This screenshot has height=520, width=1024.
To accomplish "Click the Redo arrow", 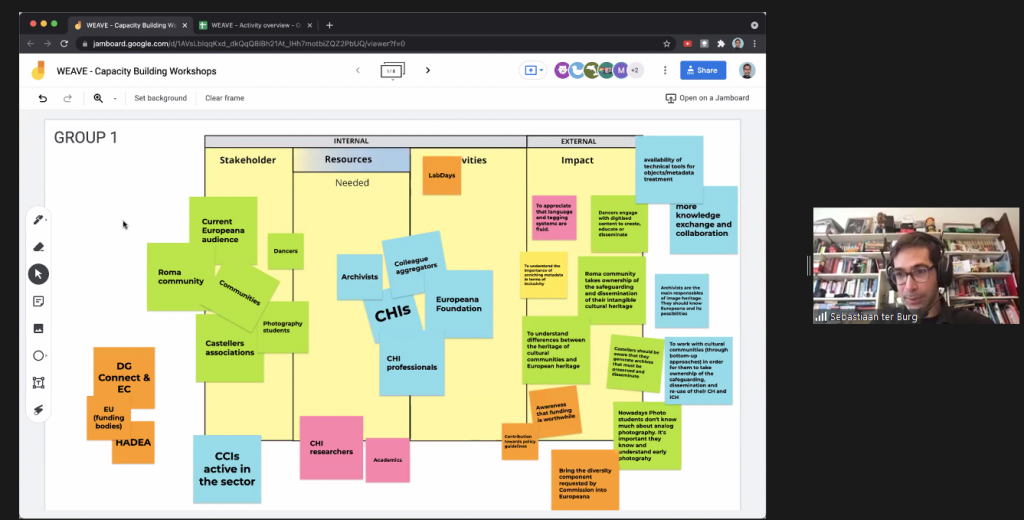I will click(67, 98).
